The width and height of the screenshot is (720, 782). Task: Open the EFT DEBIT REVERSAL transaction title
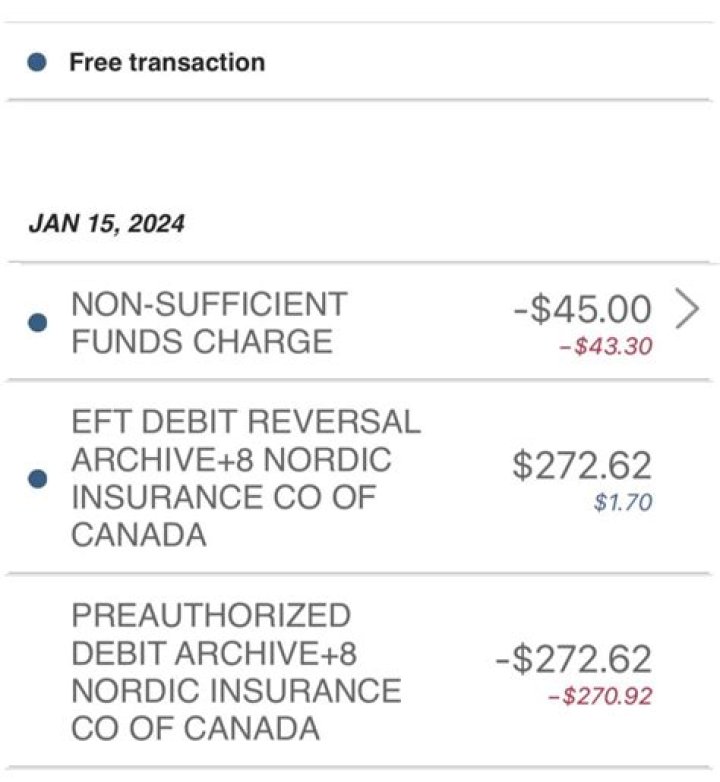pyautogui.click(x=246, y=422)
